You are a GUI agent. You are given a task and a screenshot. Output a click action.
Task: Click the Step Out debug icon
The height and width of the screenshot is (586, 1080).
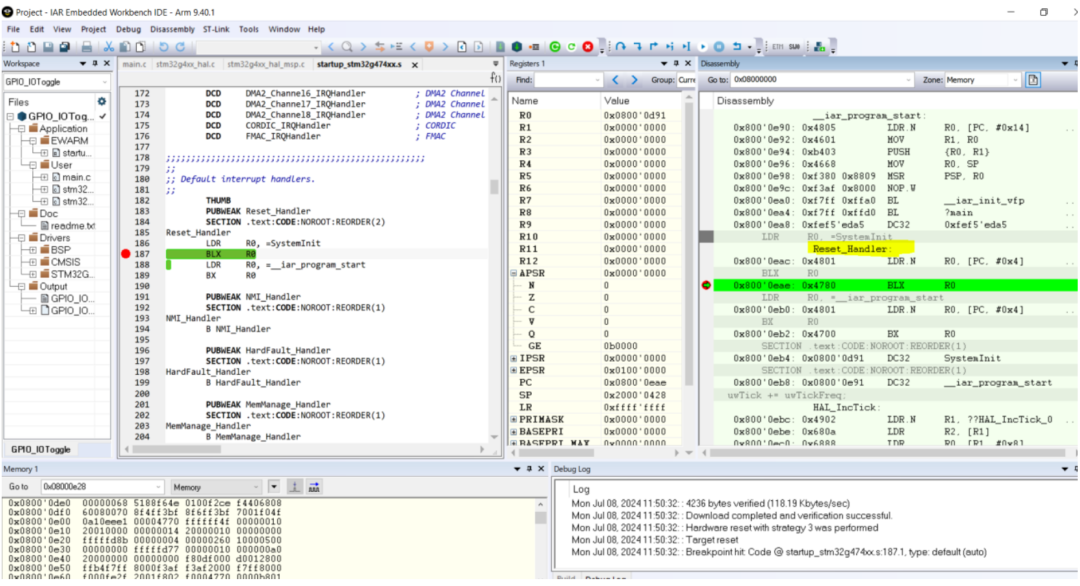tap(654, 47)
